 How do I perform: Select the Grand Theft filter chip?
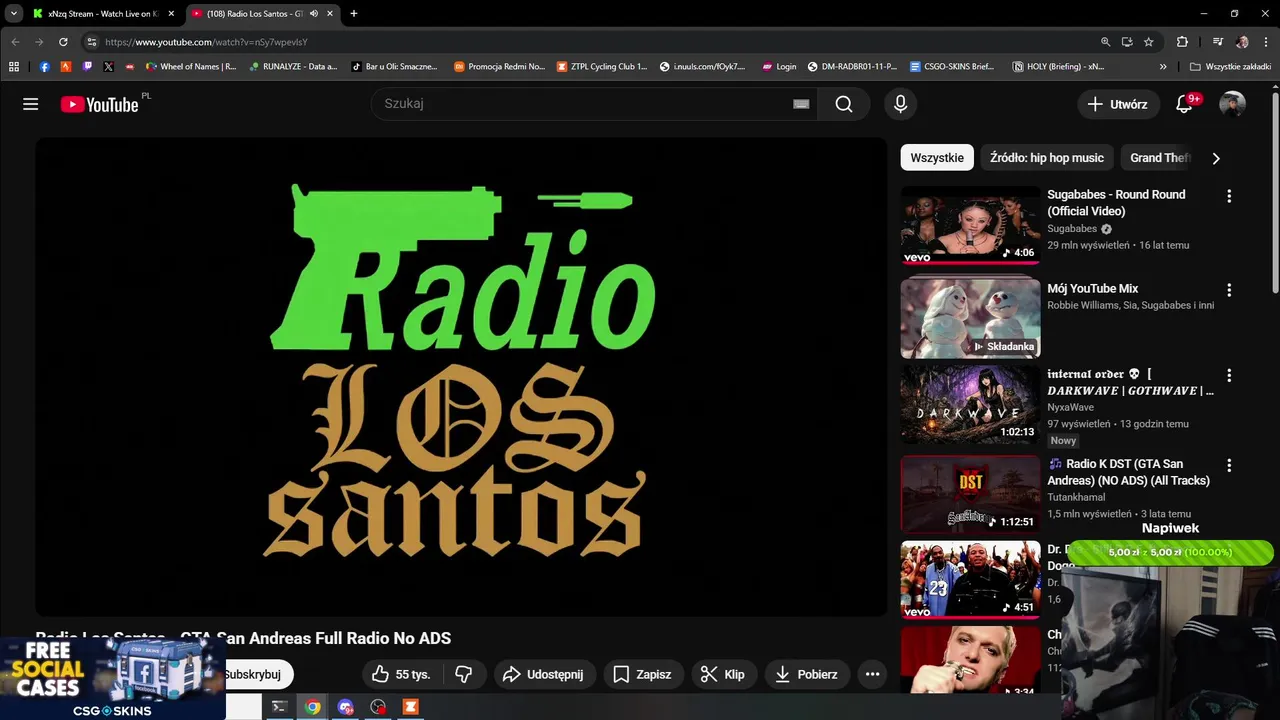1160,158
